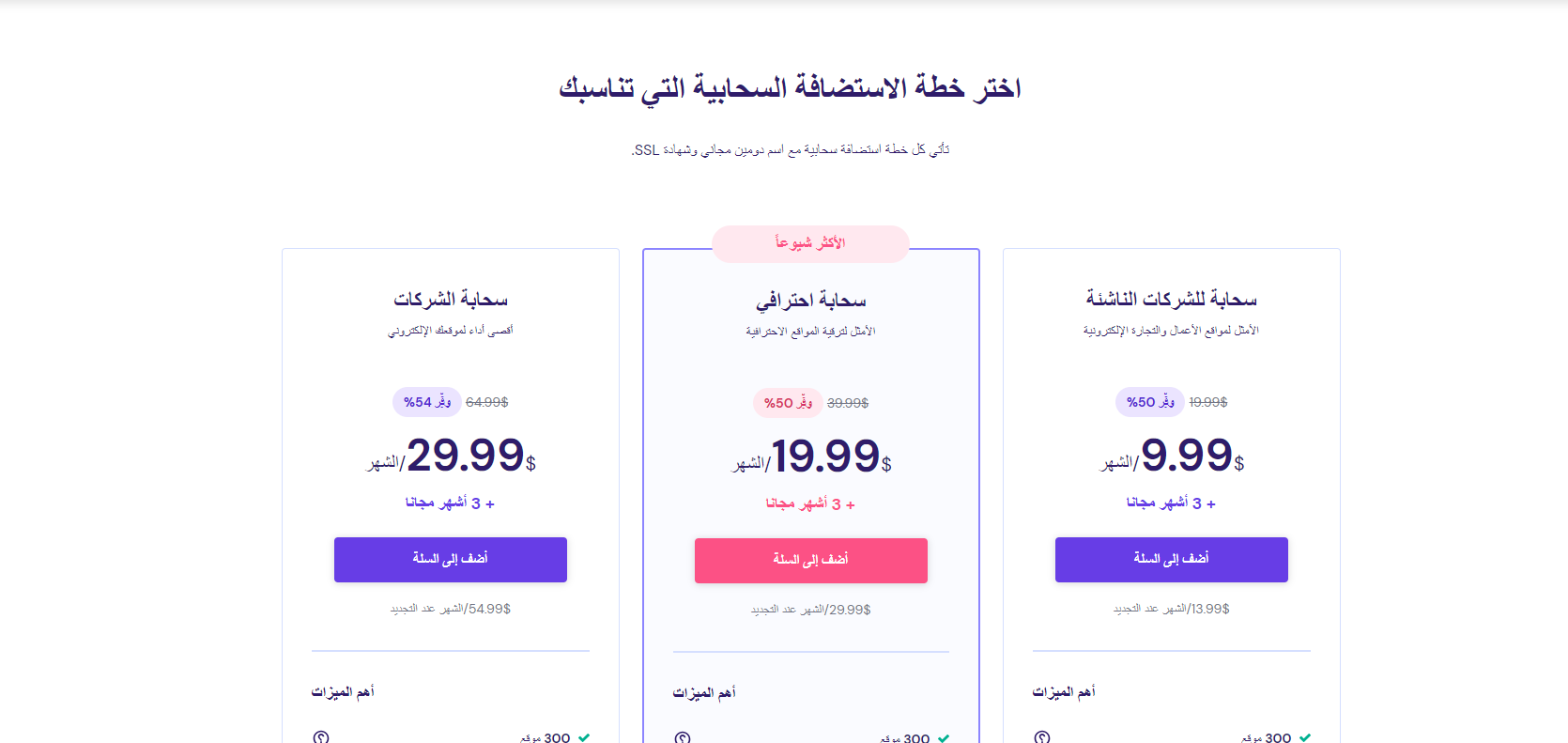1568x743 pixels.
Task: Click the $54.99 renewal price note
Action: click(x=451, y=609)
